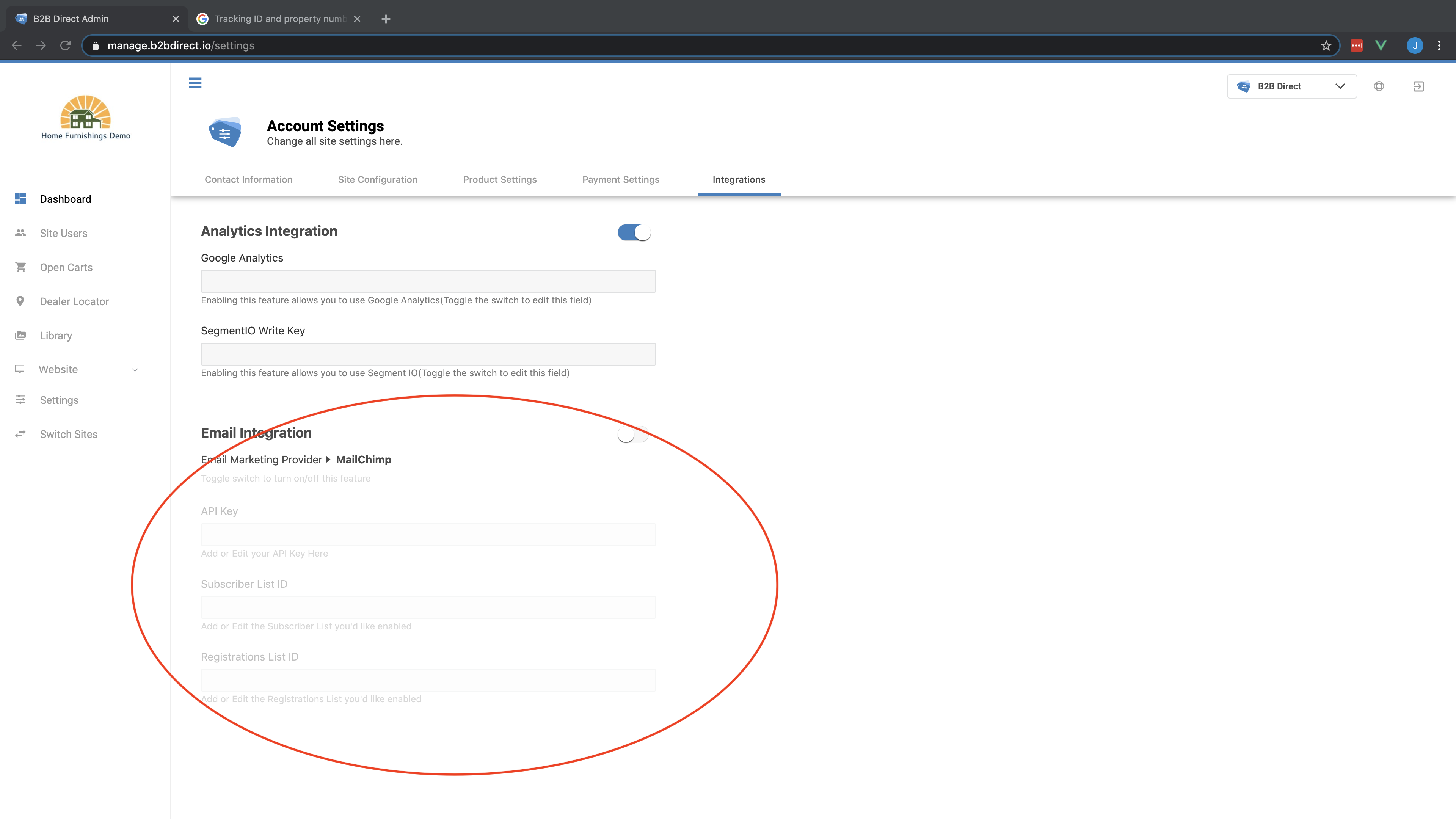
Task: Click the hamburger menu icon
Action: tap(195, 83)
